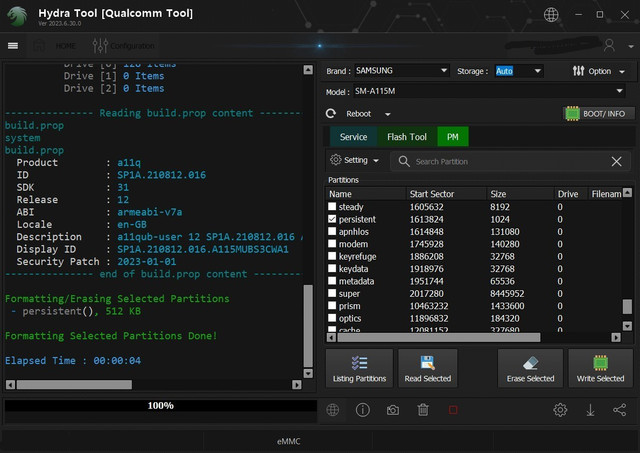
Task: Click the eMMC status bar label
Action: coord(289,441)
